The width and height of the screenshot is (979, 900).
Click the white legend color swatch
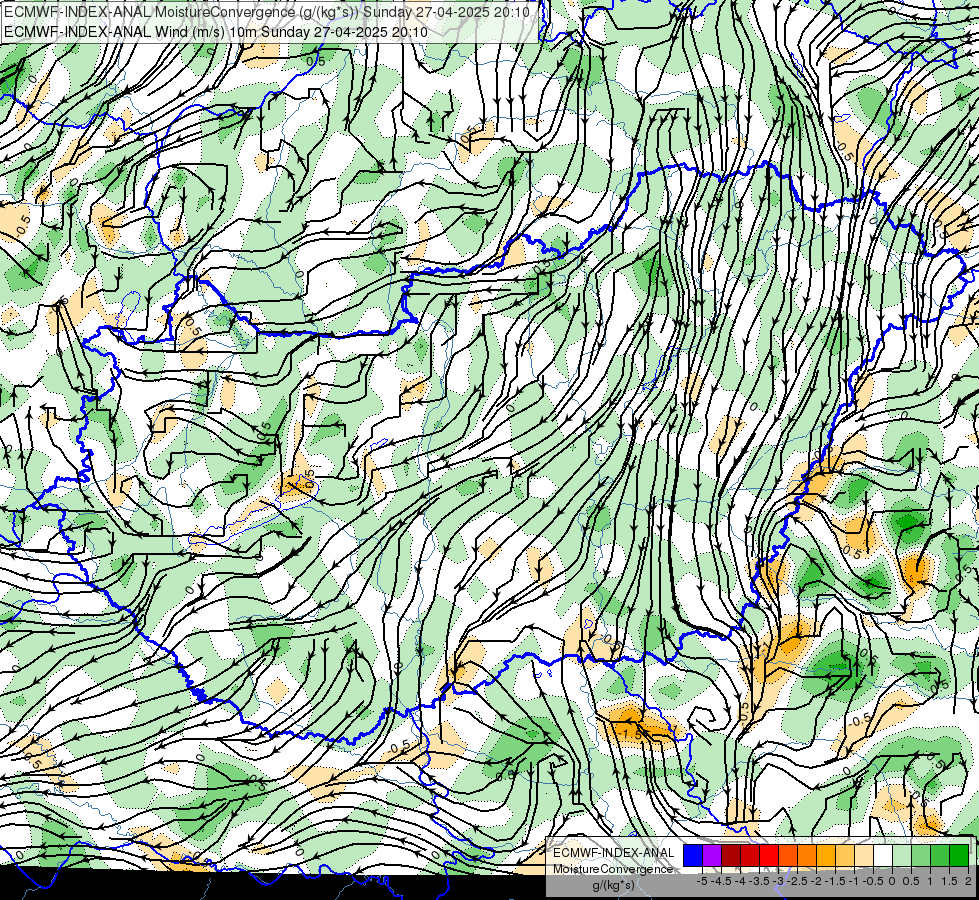tap(883, 855)
